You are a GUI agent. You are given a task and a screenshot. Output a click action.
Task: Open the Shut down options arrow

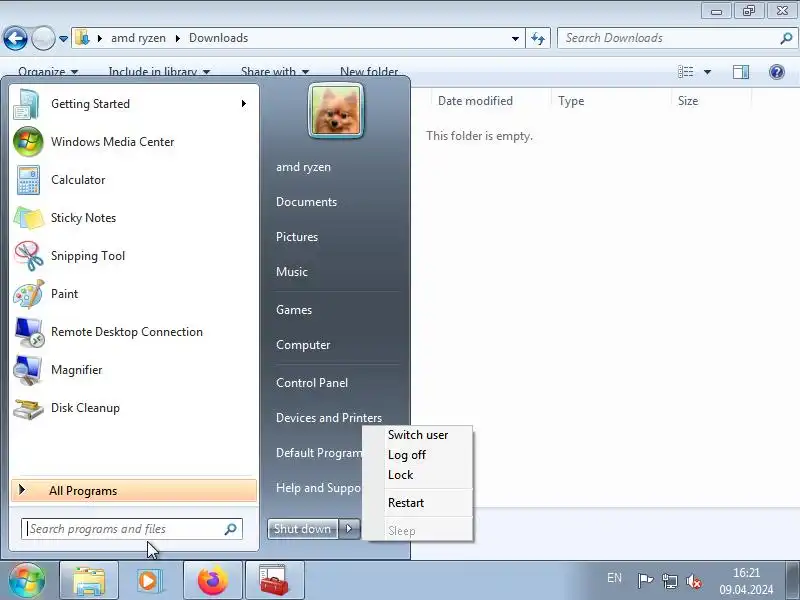tap(349, 529)
